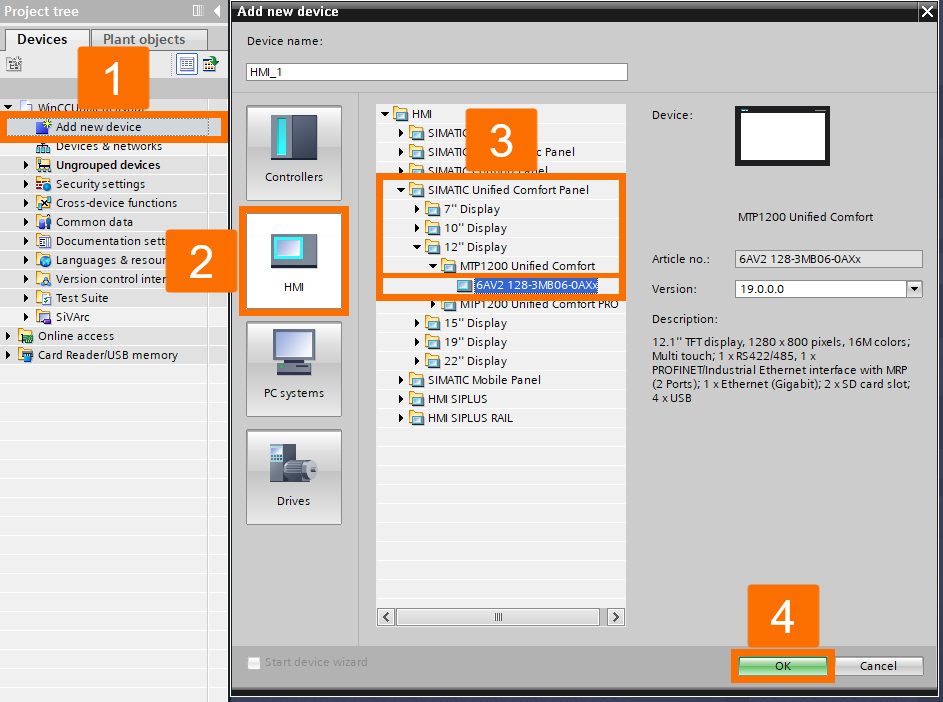Expand SIMATIC Mobile Panel node
The width and height of the screenshot is (943, 702).
pyautogui.click(x=401, y=380)
